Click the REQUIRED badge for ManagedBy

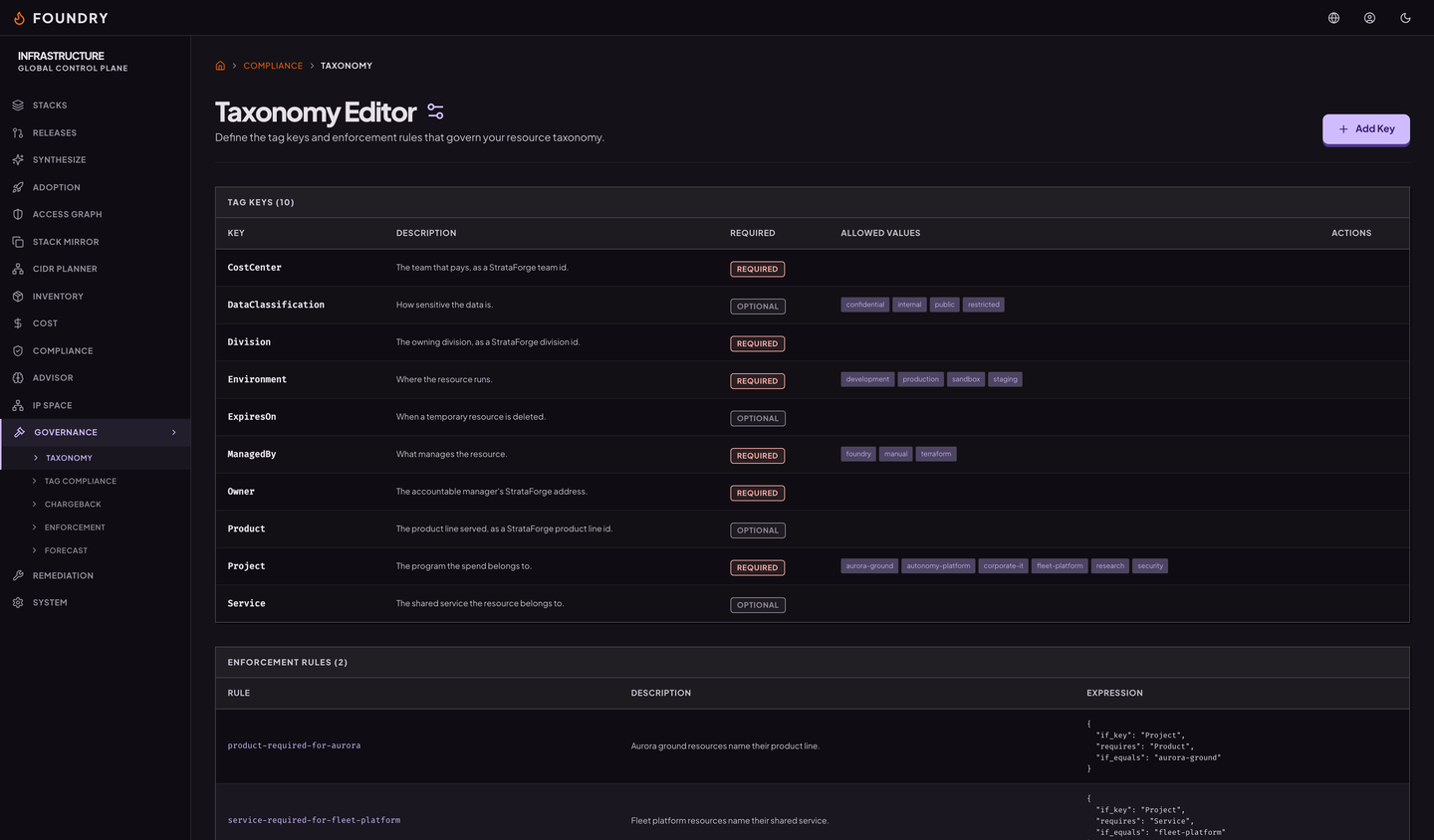(x=758, y=456)
